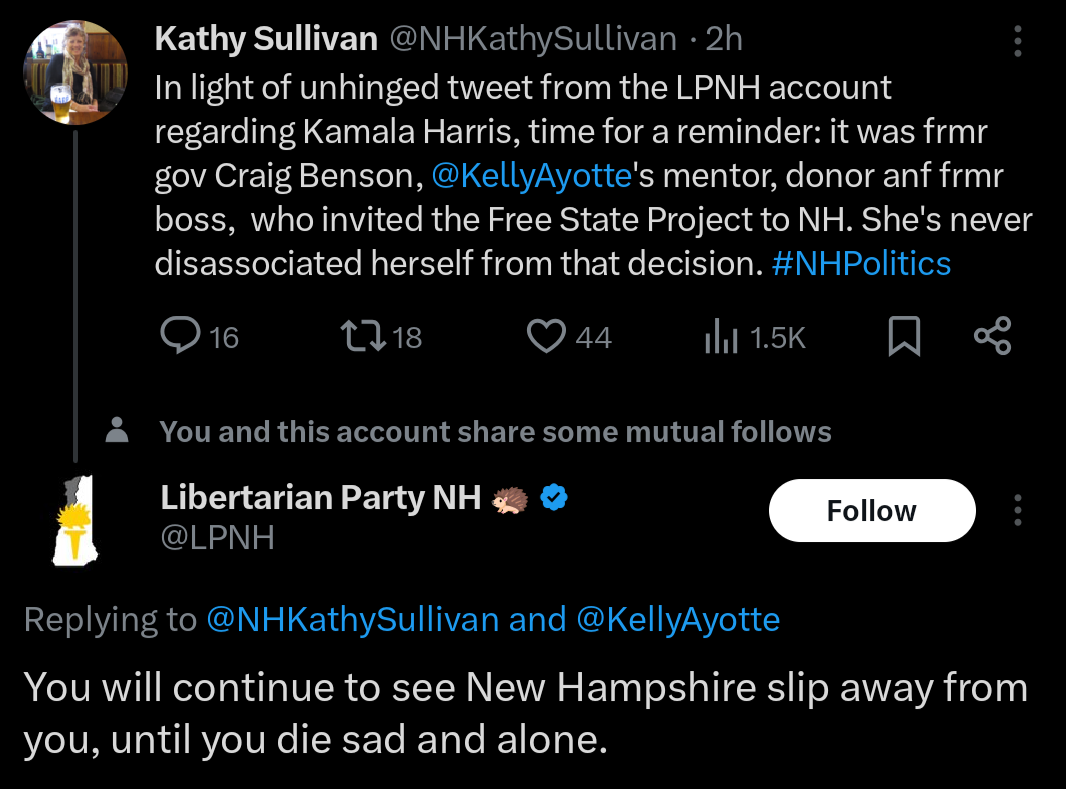The height and width of the screenshot is (789, 1066).
Task: Open more options on Kathy Sullivan's tweet
Action: pos(1018,41)
